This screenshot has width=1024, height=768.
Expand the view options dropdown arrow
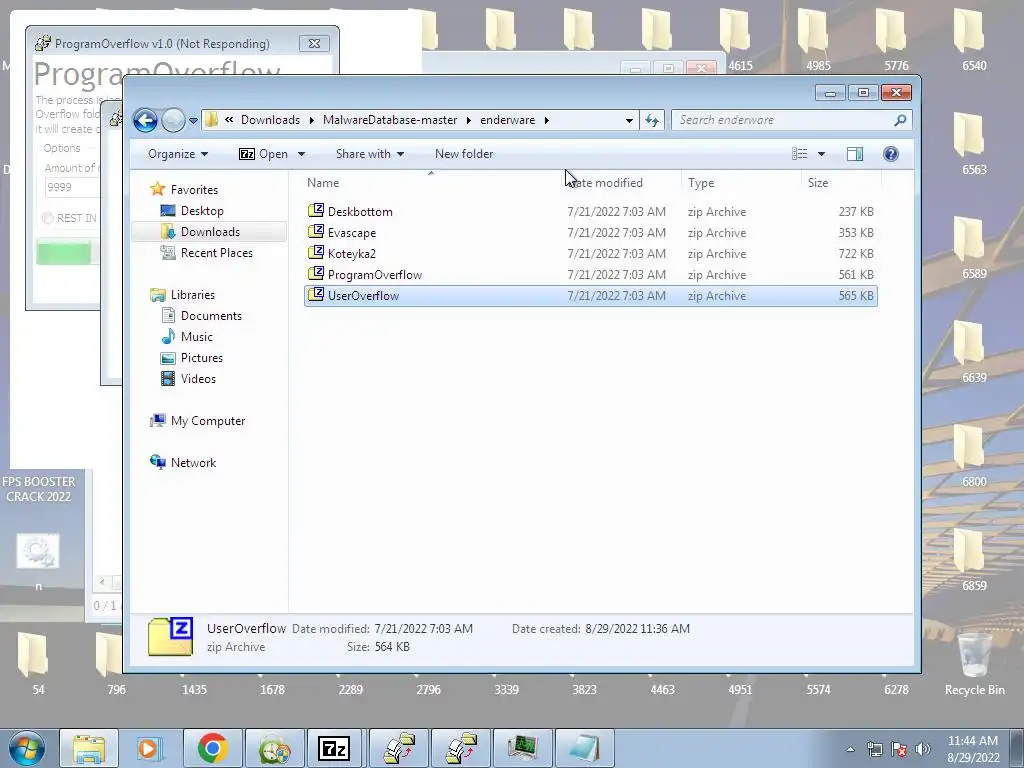(x=821, y=154)
